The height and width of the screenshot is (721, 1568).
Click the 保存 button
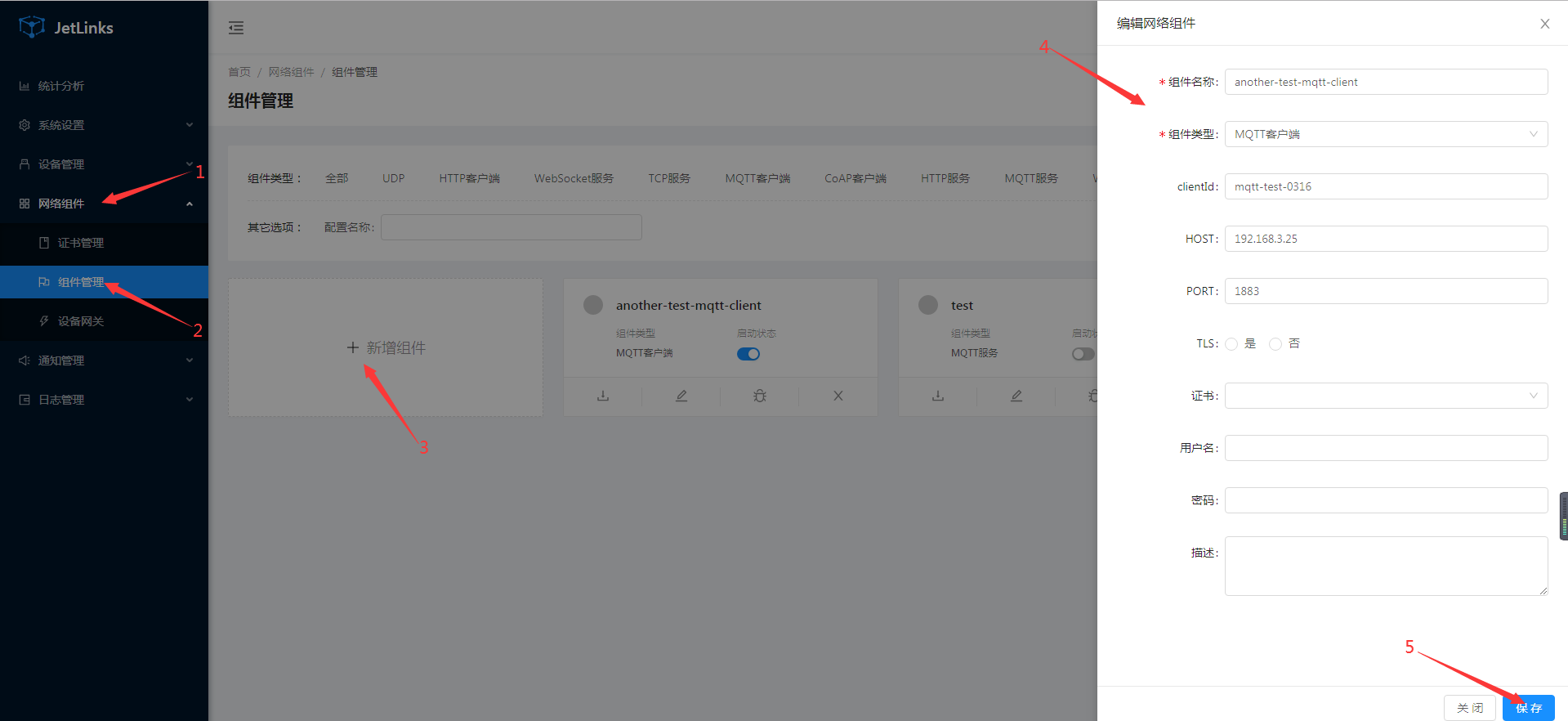point(1528,708)
